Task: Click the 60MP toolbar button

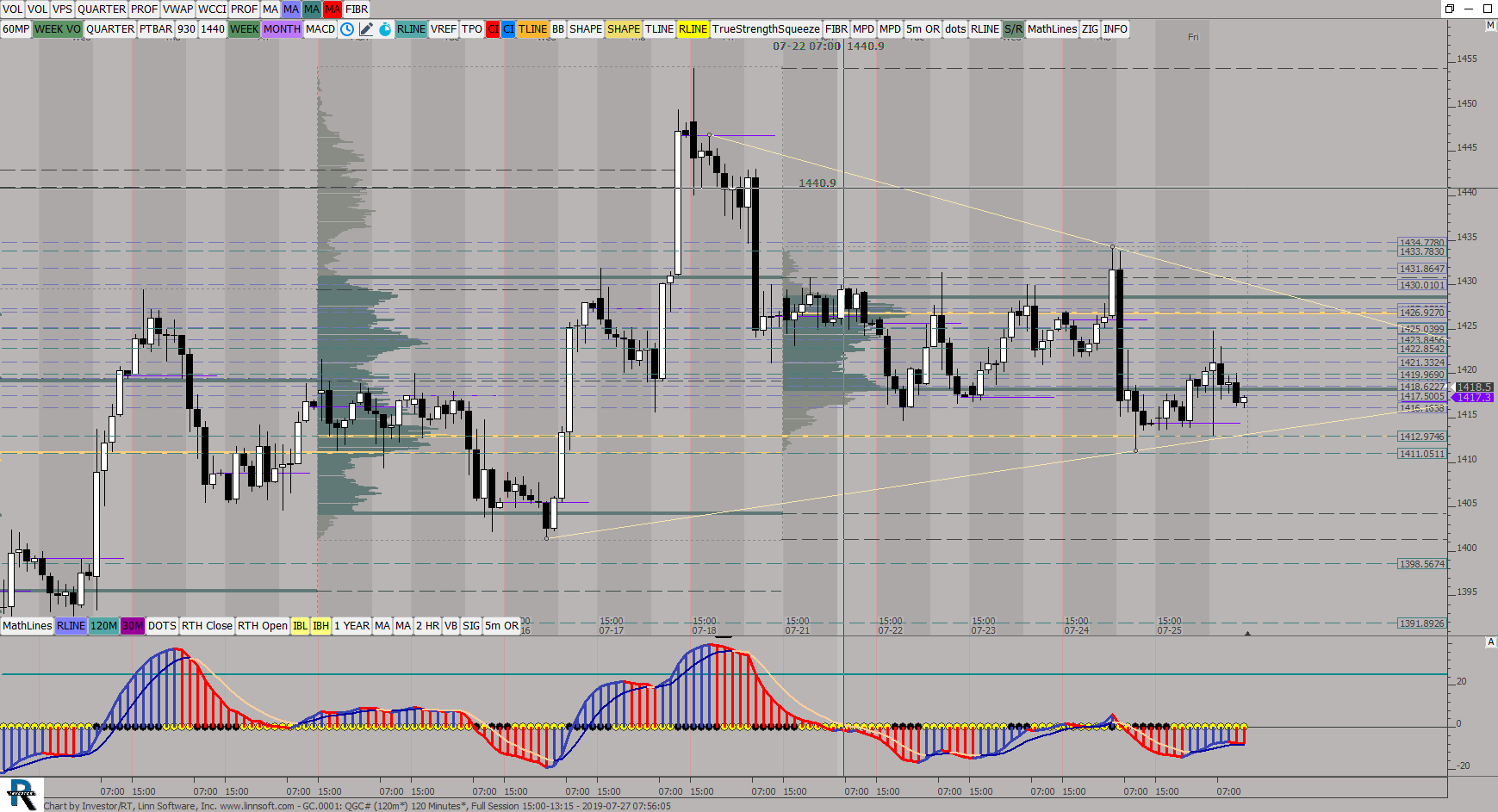Action: [16, 29]
